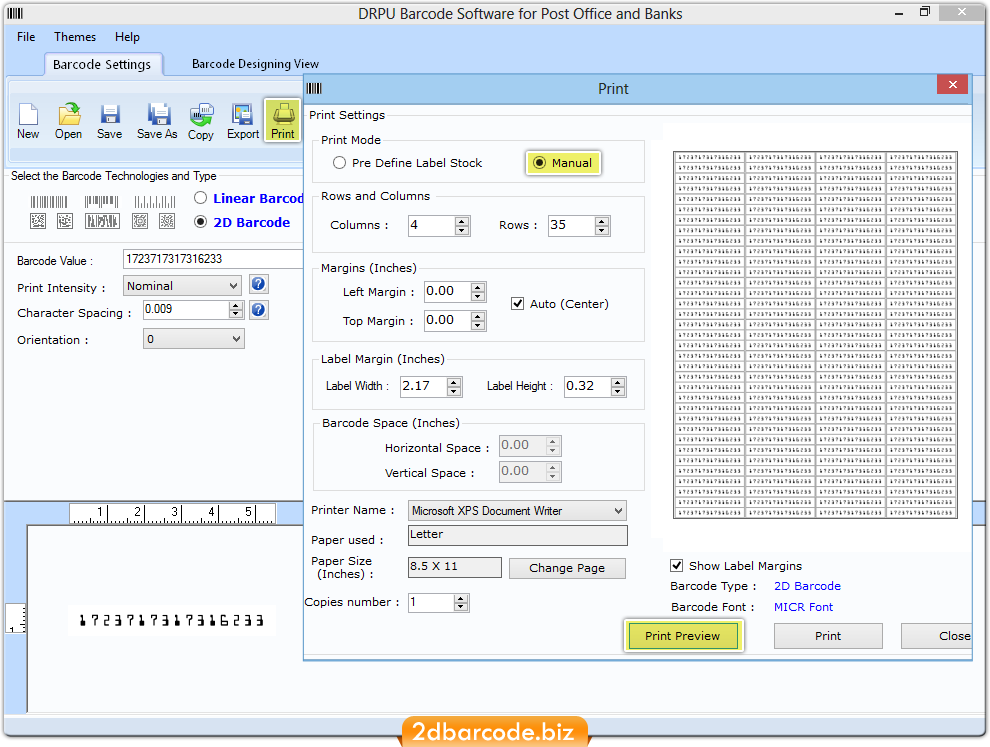Increase the Character Spacing value
This screenshot has height=747, width=990.
point(236,306)
